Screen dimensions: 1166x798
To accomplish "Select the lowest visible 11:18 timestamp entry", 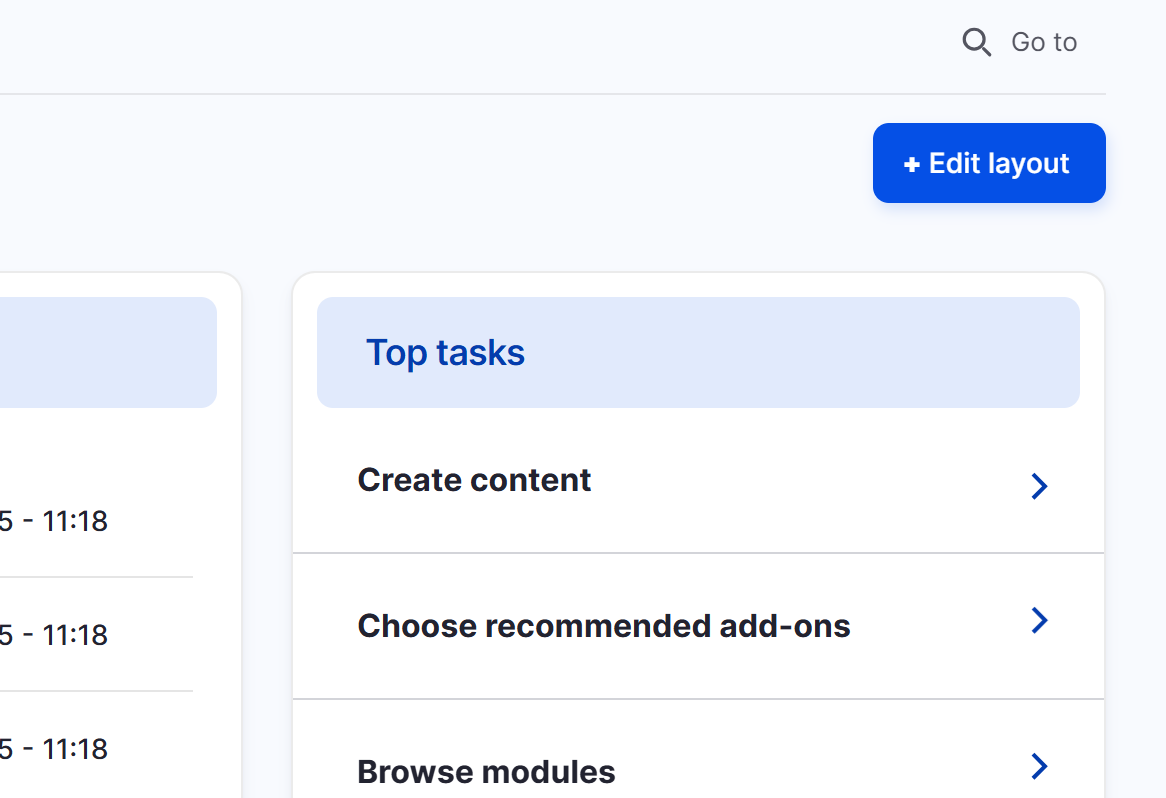I will click(x=54, y=749).
